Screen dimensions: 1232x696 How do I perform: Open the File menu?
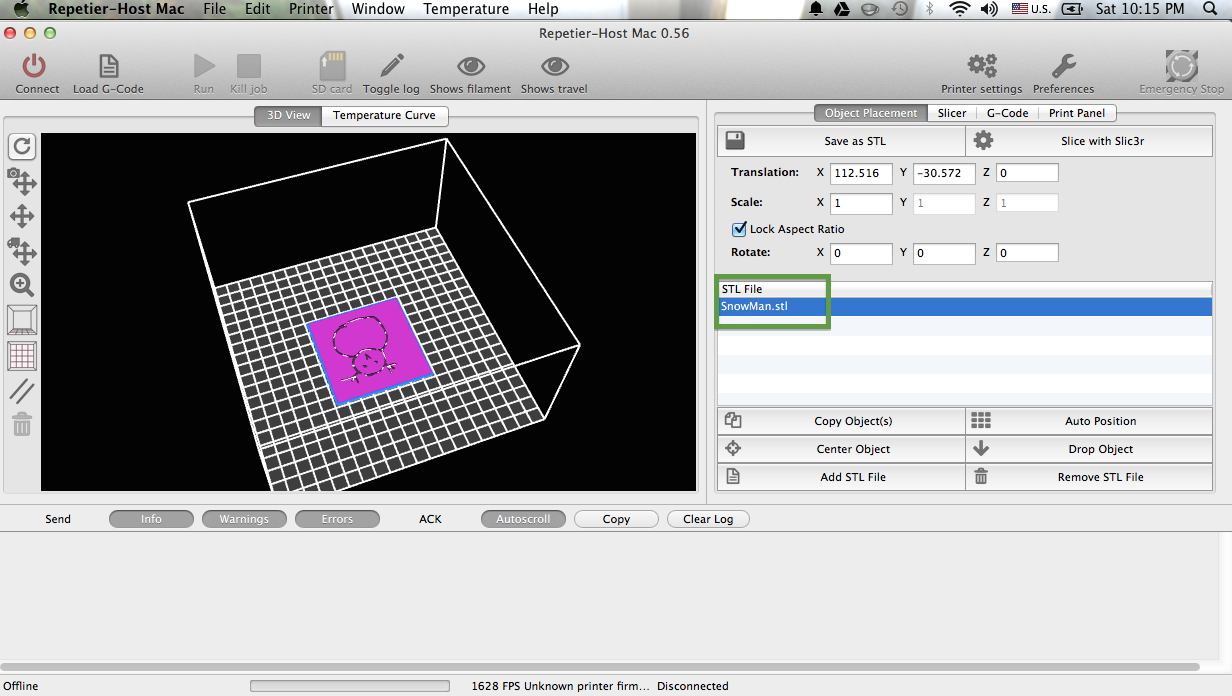pos(215,9)
